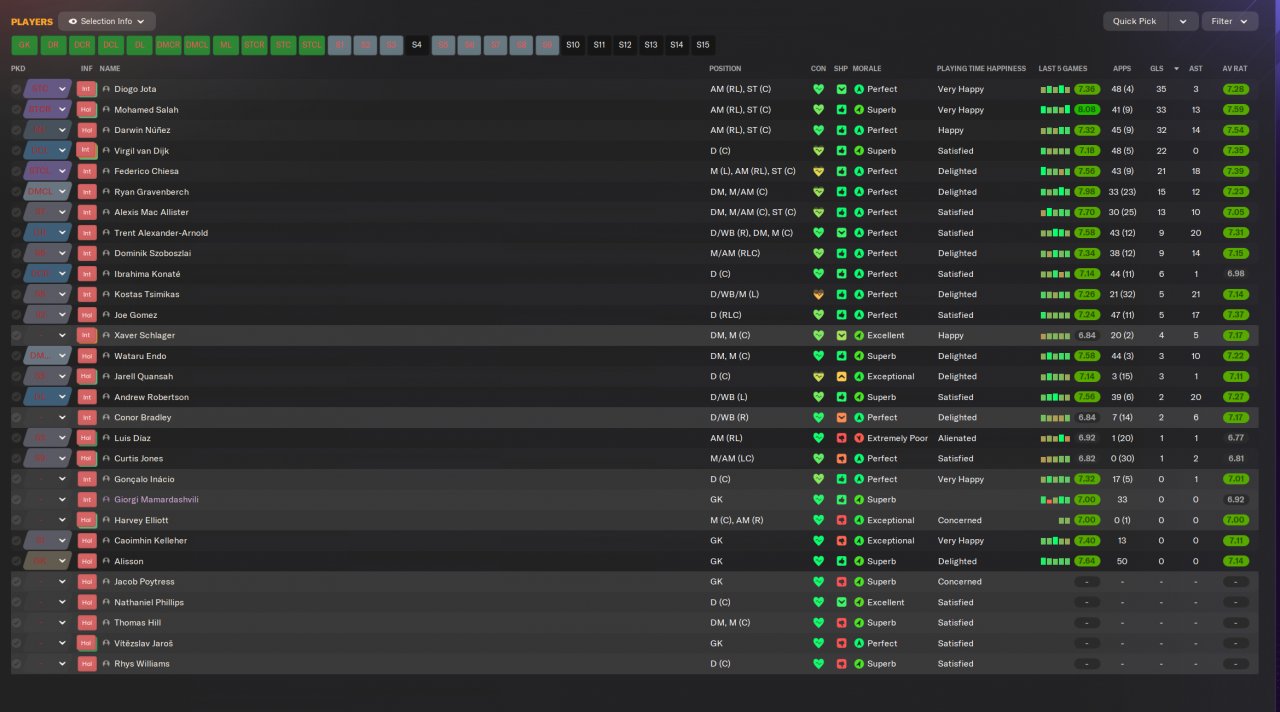
Task: Click the profile icon beside Diogo Jota
Action: coord(106,89)
